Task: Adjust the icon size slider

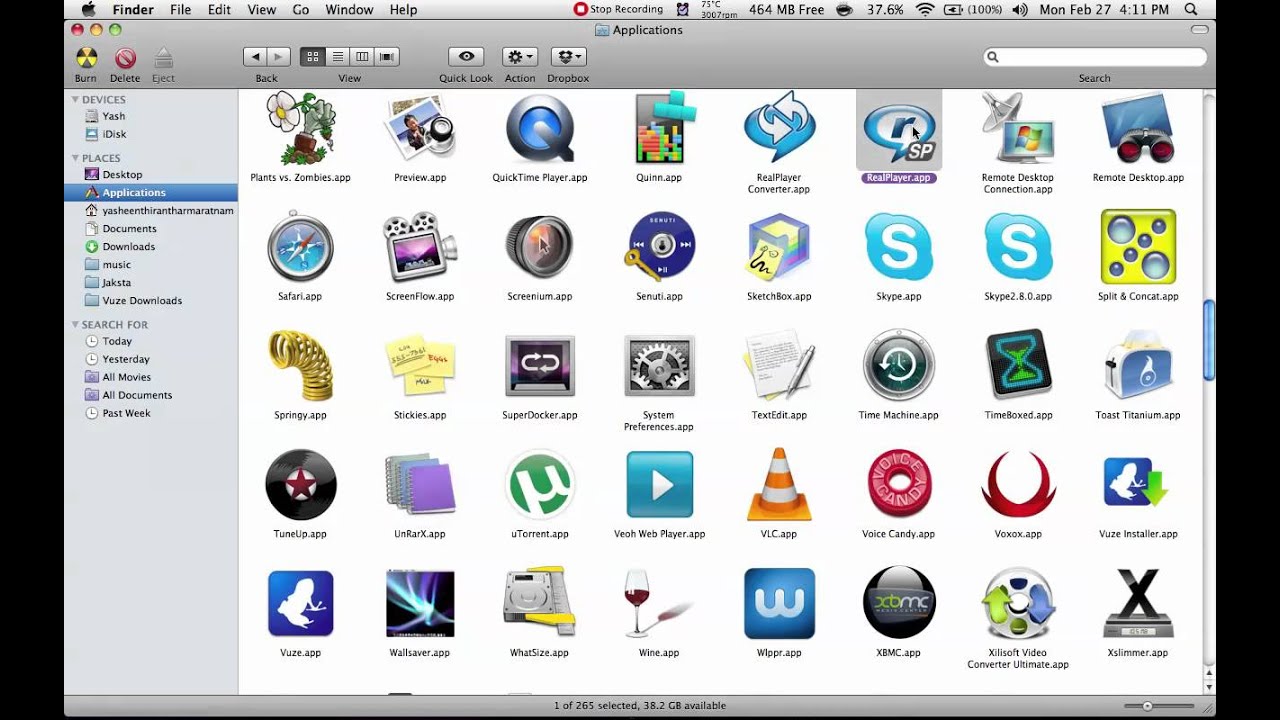Action: click(1147, 706)
